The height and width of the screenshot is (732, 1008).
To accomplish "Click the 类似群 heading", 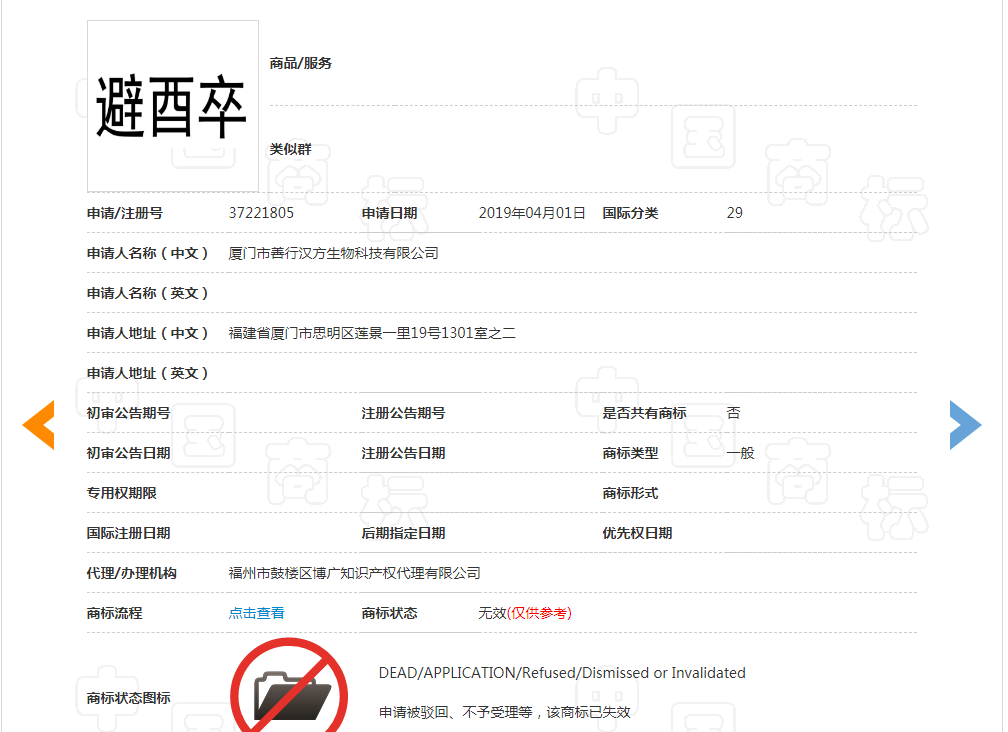I will pyautogui.click(x=290, y=149).
